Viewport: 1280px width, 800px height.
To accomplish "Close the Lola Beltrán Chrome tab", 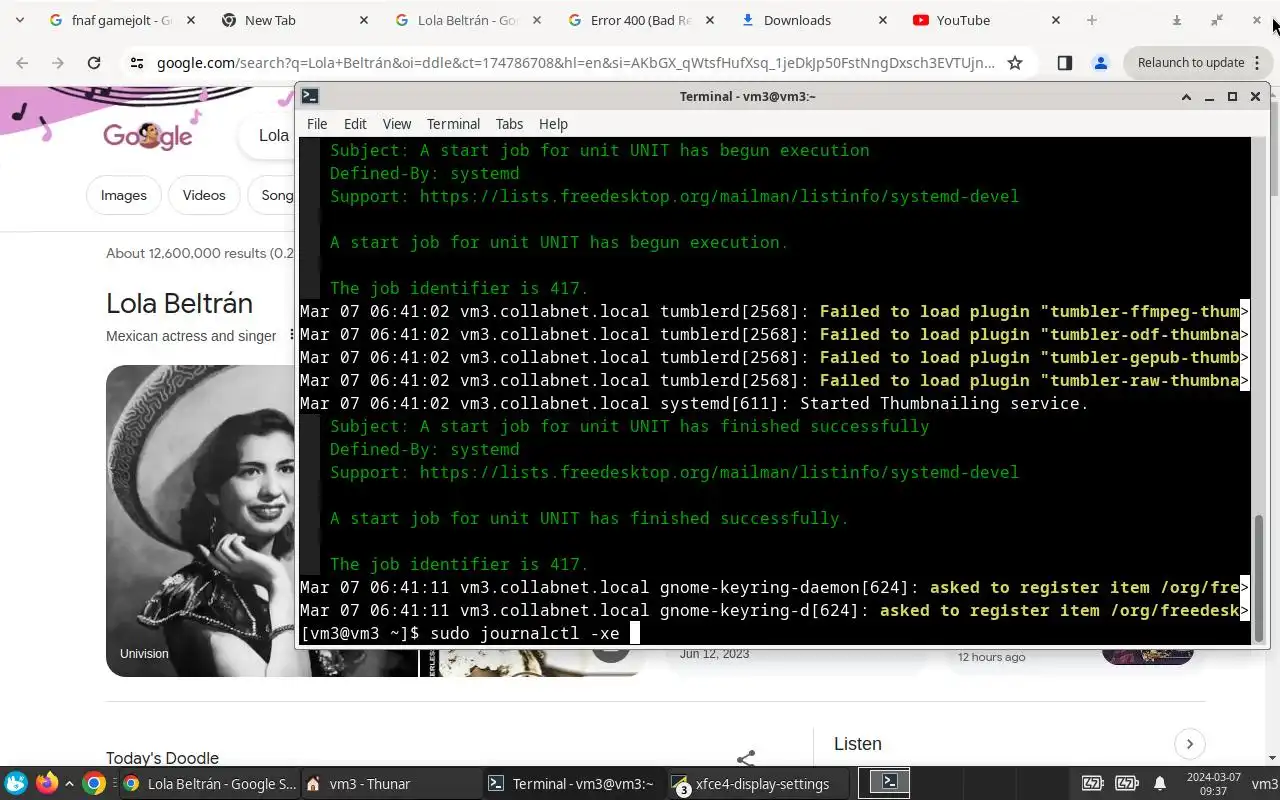I will click(537, 20).
